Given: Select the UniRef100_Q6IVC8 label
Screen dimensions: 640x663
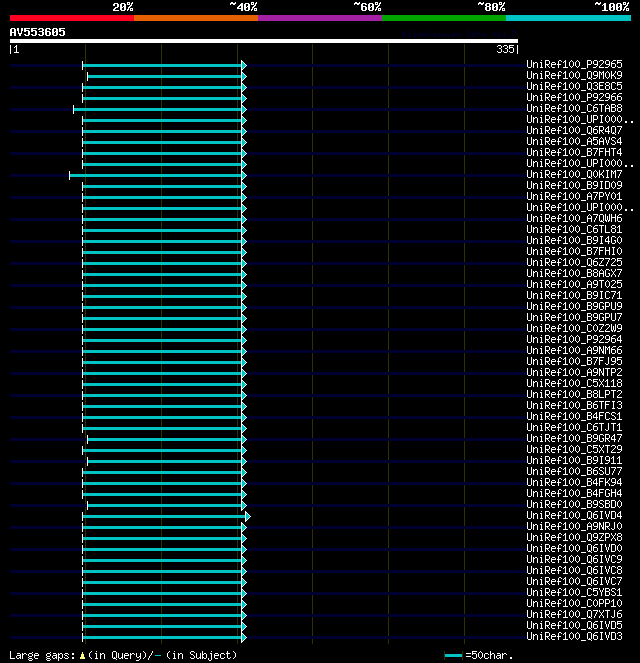Looking at the screenshot, I should [574, 570].
